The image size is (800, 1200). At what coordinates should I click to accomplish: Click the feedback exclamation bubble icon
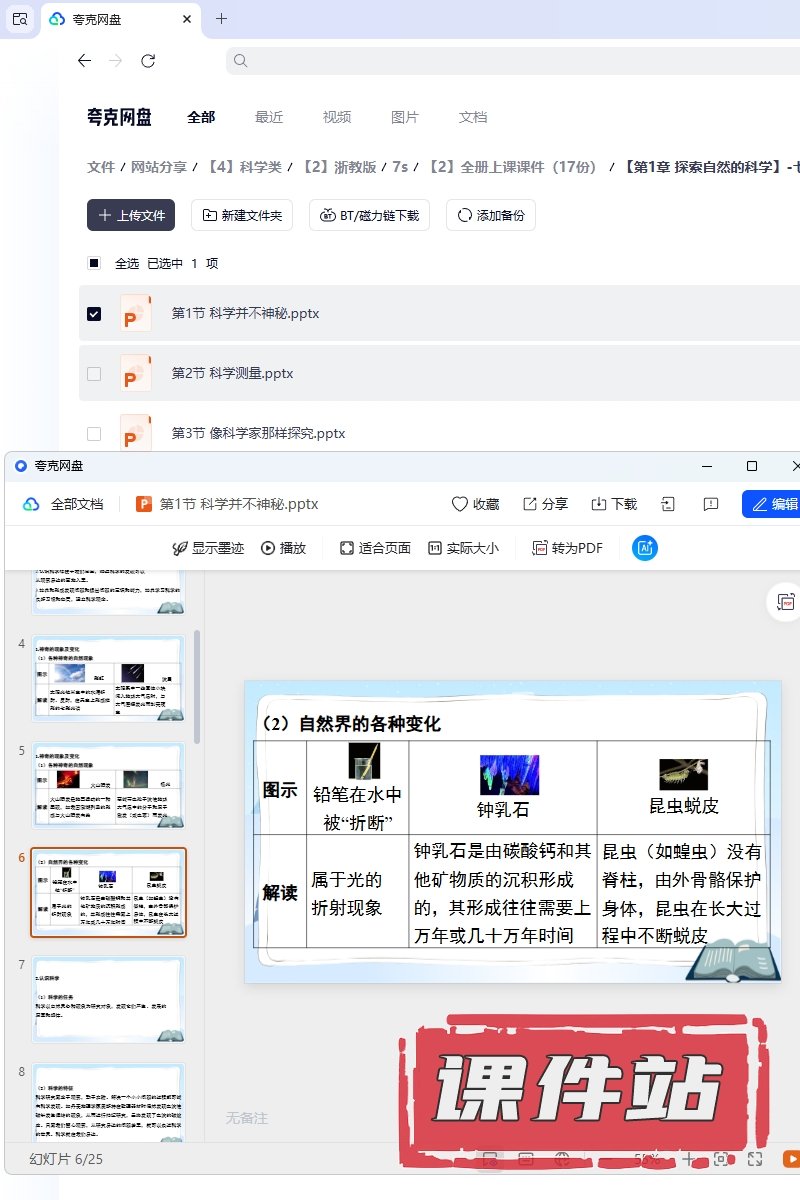pyautogui.click(x=711, y=504)
